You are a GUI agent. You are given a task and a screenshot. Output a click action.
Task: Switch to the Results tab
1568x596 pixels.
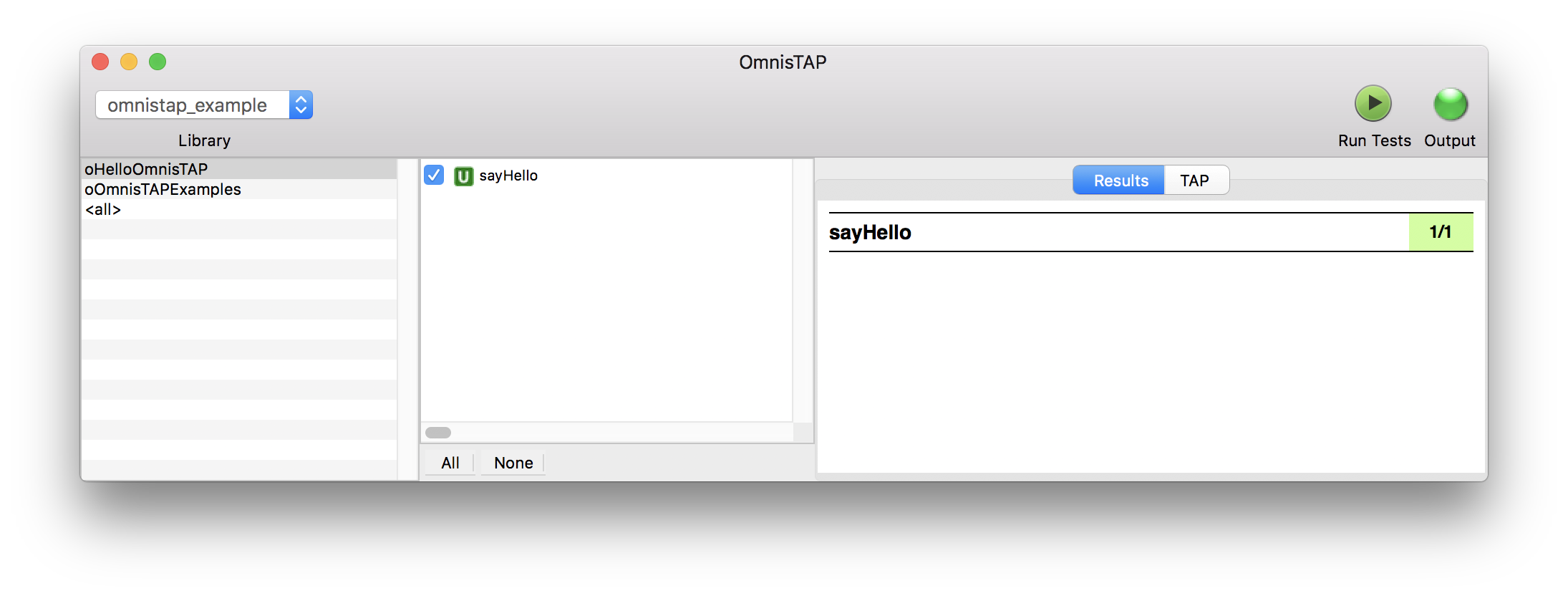(1119, 181)
